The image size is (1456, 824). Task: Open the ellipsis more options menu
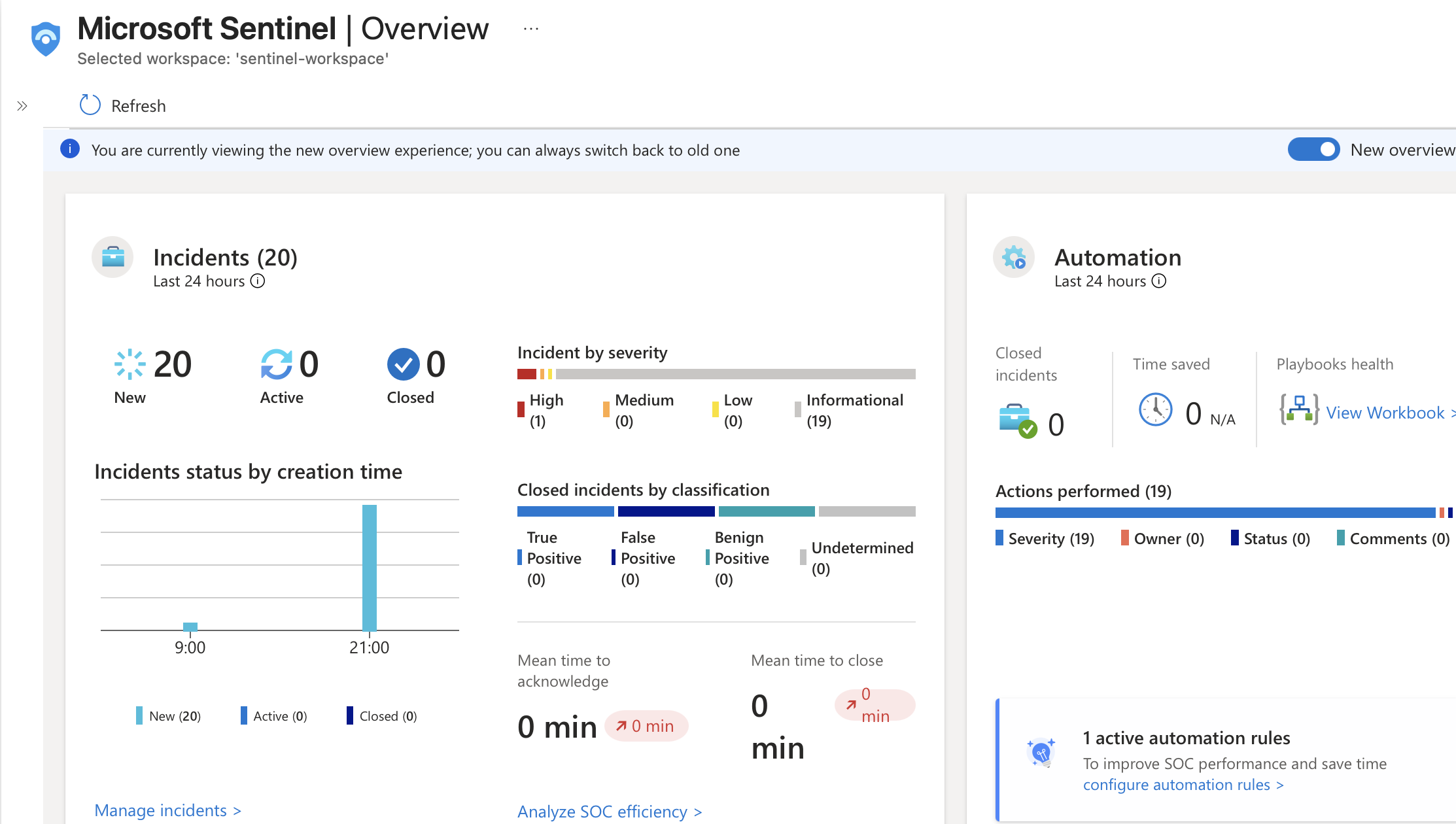(x=531, y=29)
